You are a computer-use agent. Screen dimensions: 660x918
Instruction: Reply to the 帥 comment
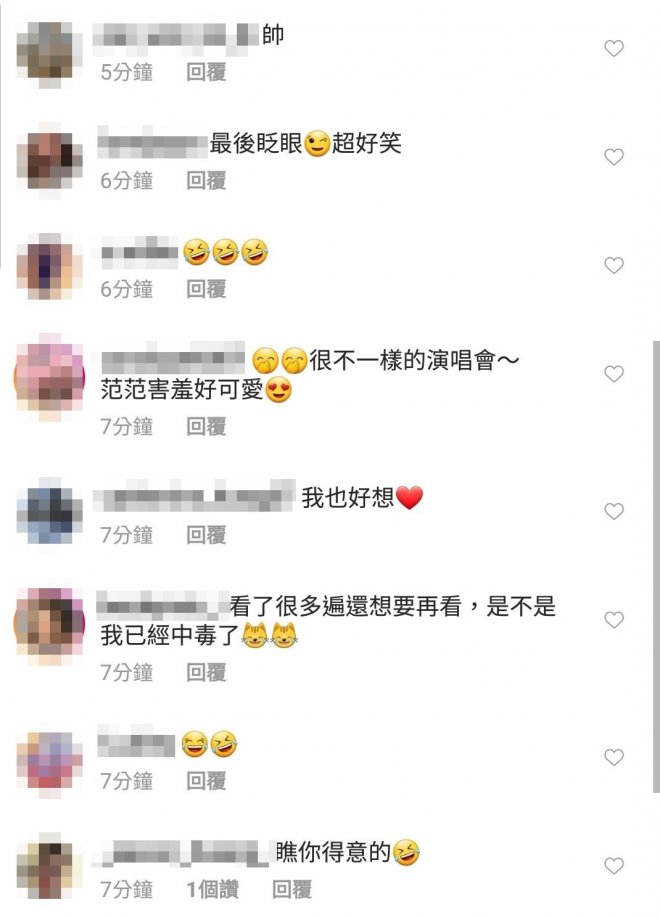(206, 73)
